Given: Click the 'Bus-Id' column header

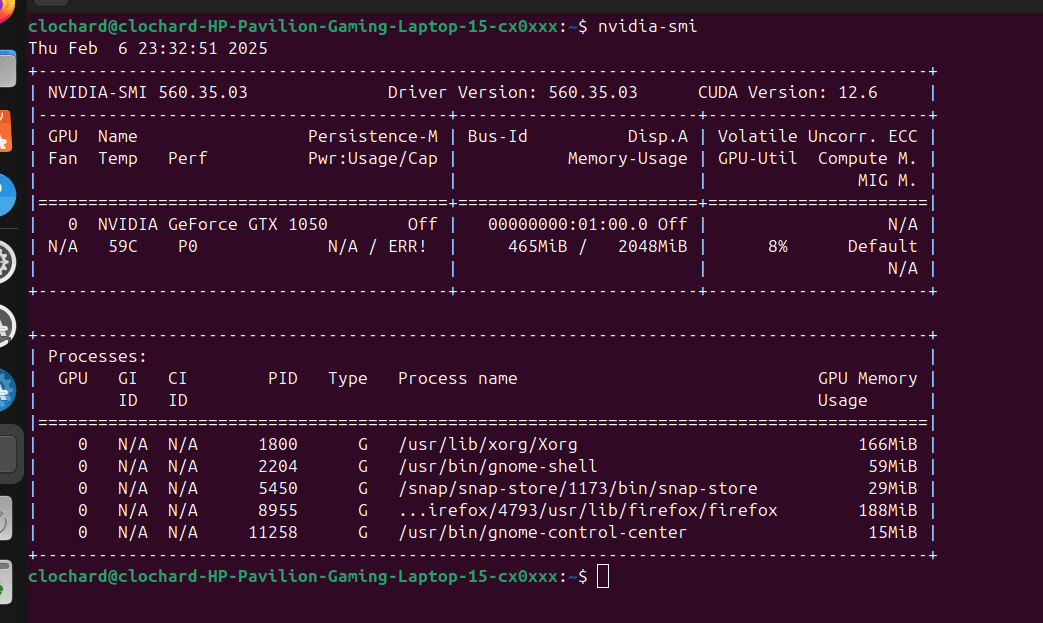Looking at the screenshot, I should [498, 136].
